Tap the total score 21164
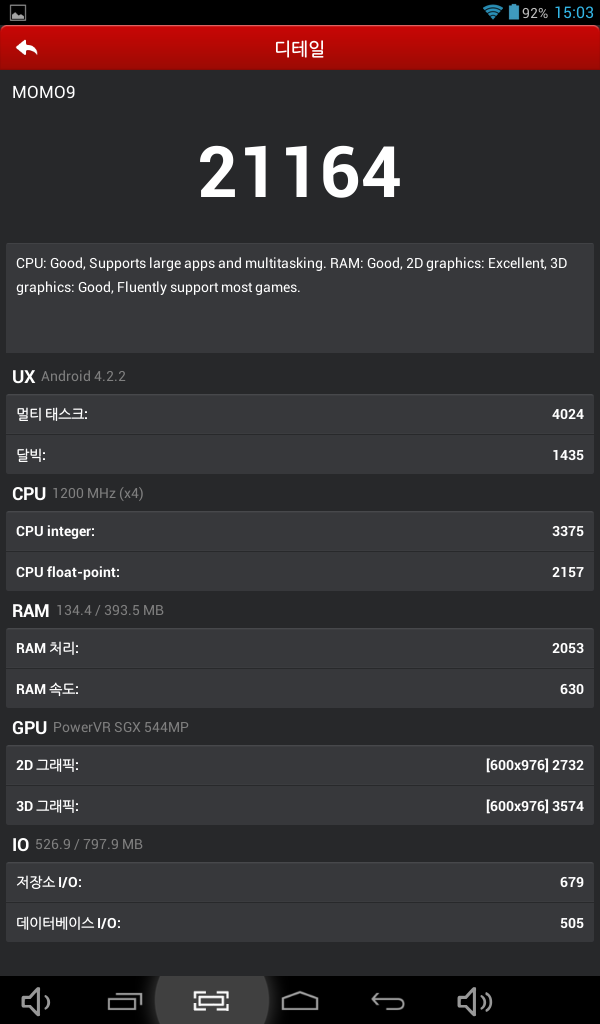Image resolution: width=600 pixels, height=1024 pixels. (300, 172)
